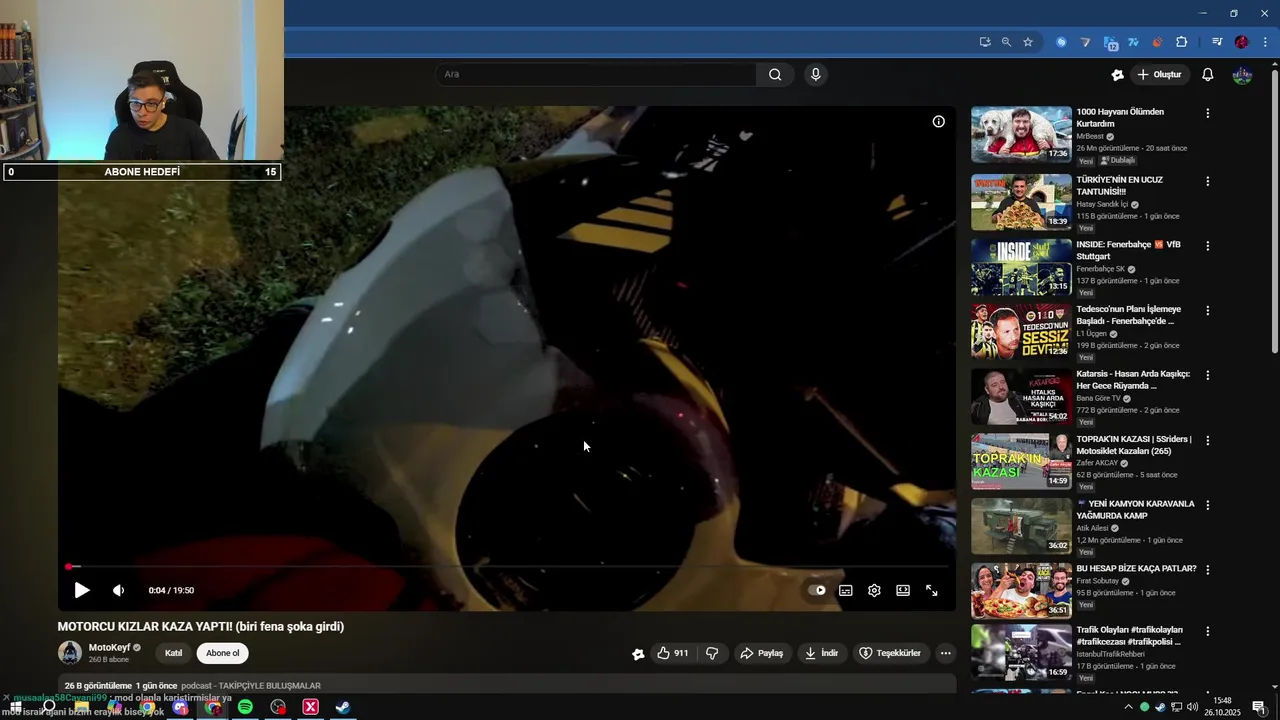Image resolution: width=1280 pixels, height=720 pixels.
Task: Click the Teşekkürler thanks button
Action: click(889, 653)
